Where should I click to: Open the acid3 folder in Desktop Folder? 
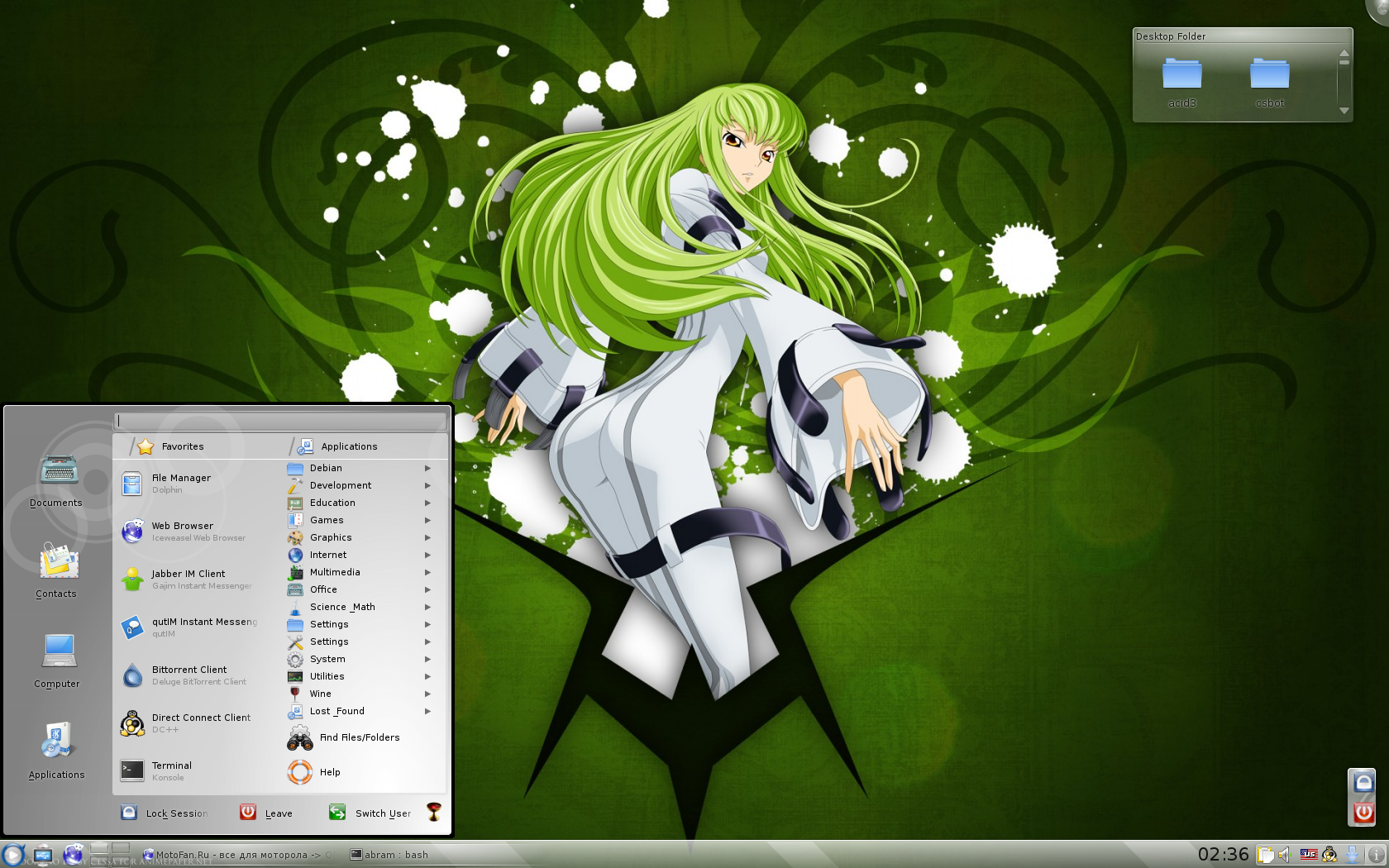[x=1181, y=82]
